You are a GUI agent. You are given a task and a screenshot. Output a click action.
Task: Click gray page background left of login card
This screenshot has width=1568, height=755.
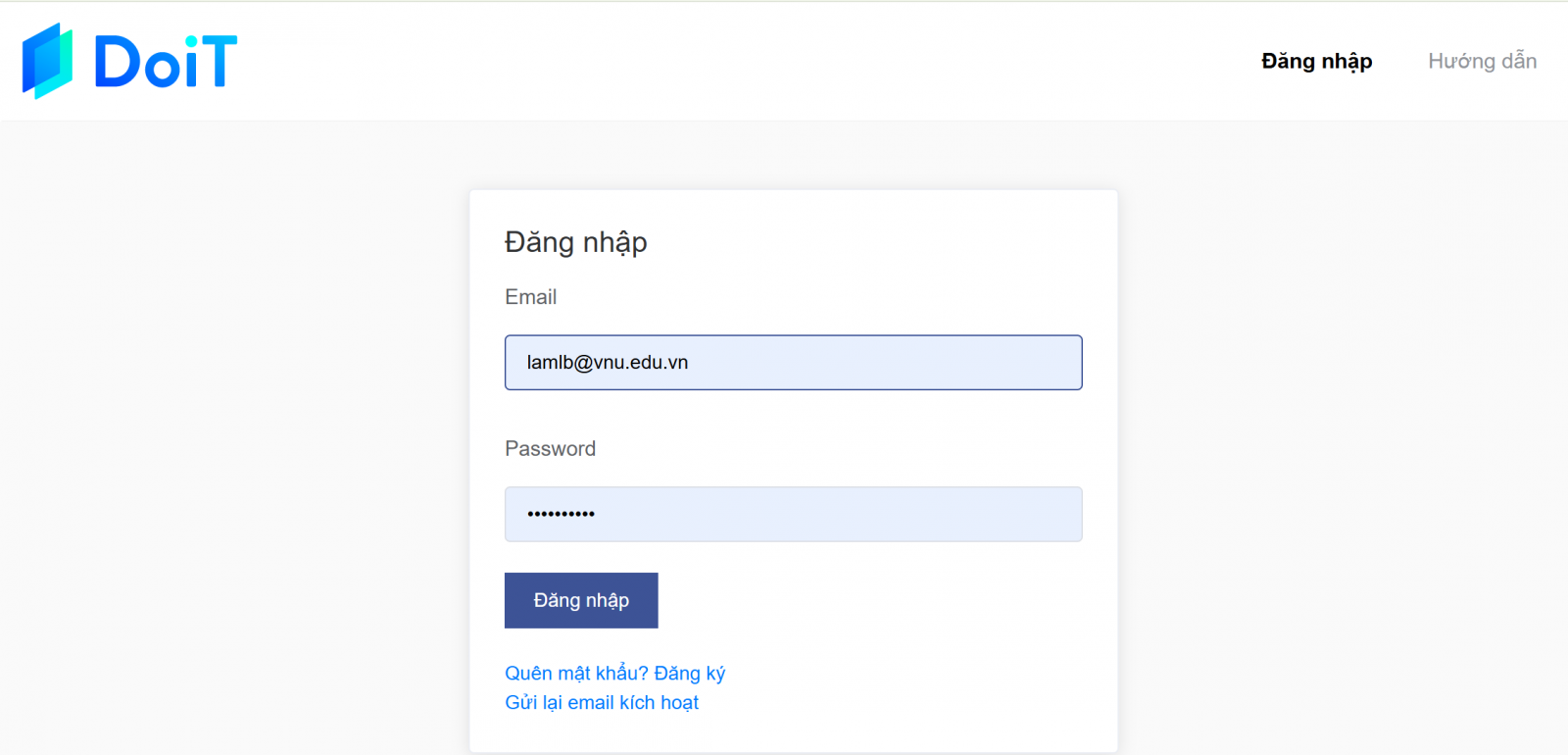coord(235,441)
